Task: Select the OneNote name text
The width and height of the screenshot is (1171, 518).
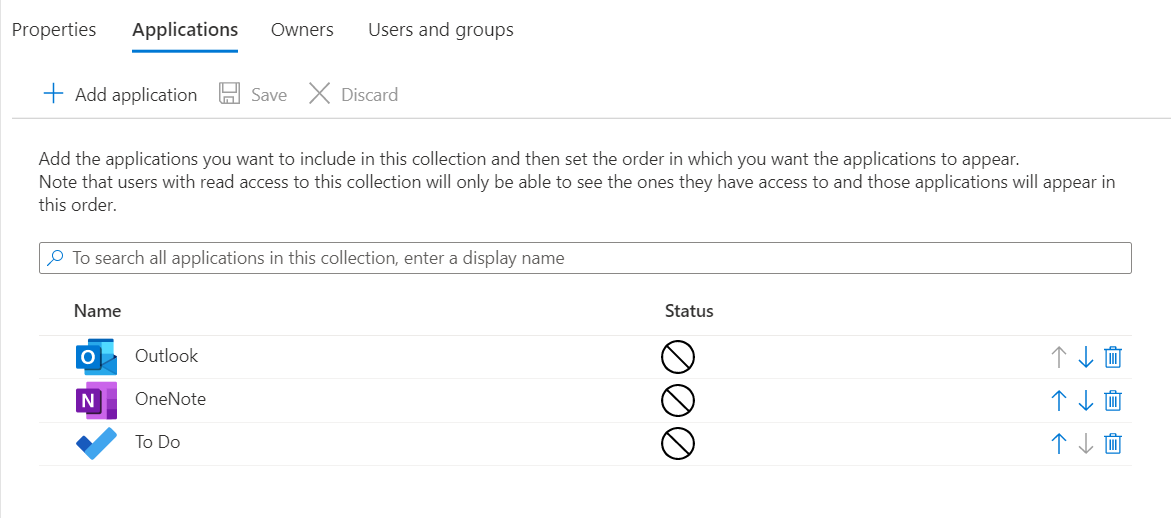Action: [x=170, y=399]
